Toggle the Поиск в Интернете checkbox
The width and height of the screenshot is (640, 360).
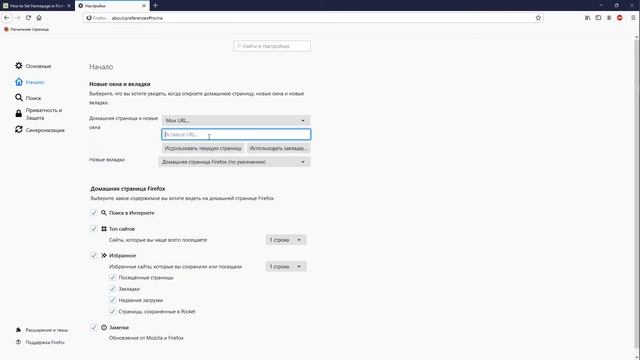click(x=93, y=213)
